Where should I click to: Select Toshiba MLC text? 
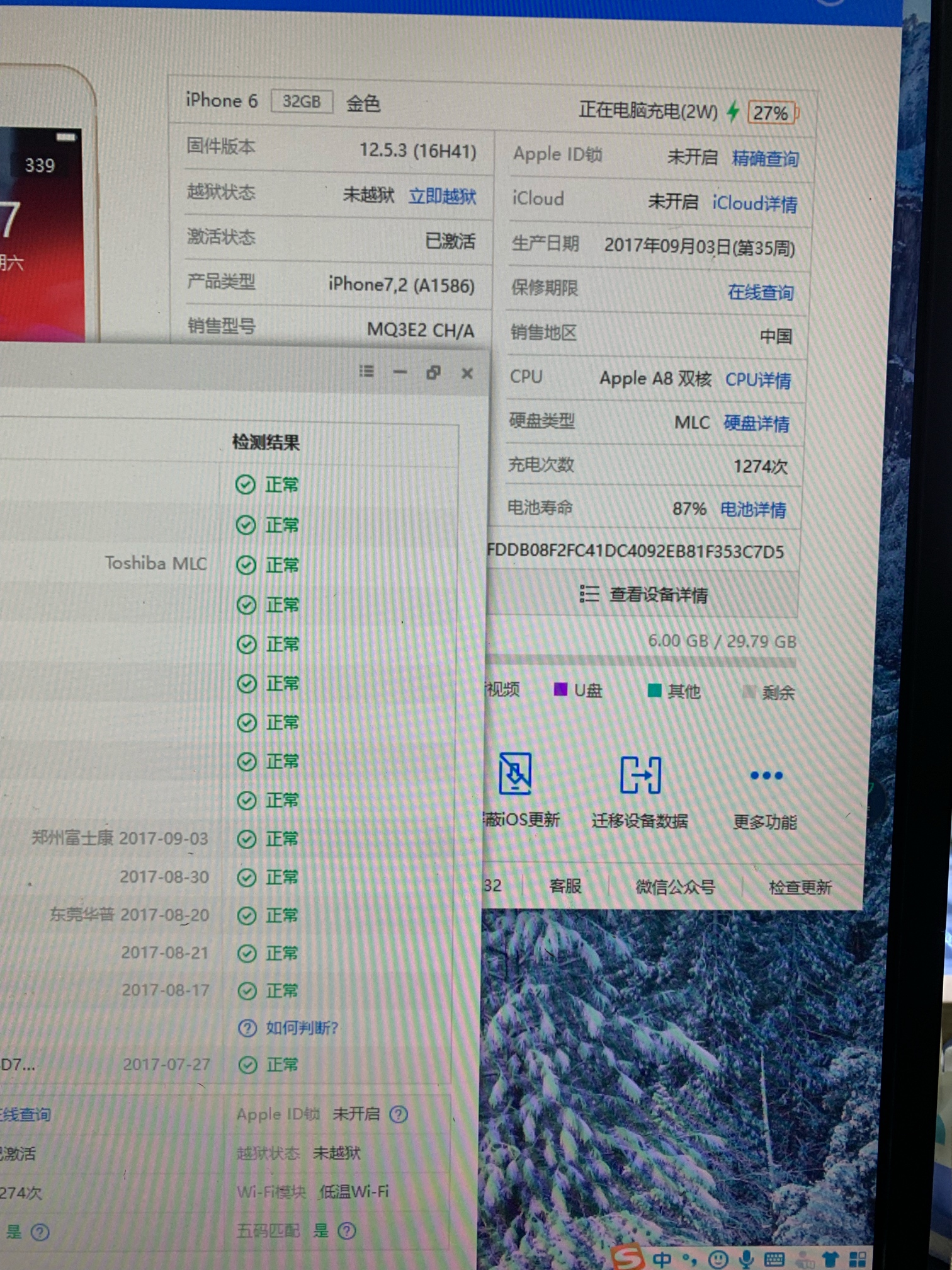[x=156, y=563]
